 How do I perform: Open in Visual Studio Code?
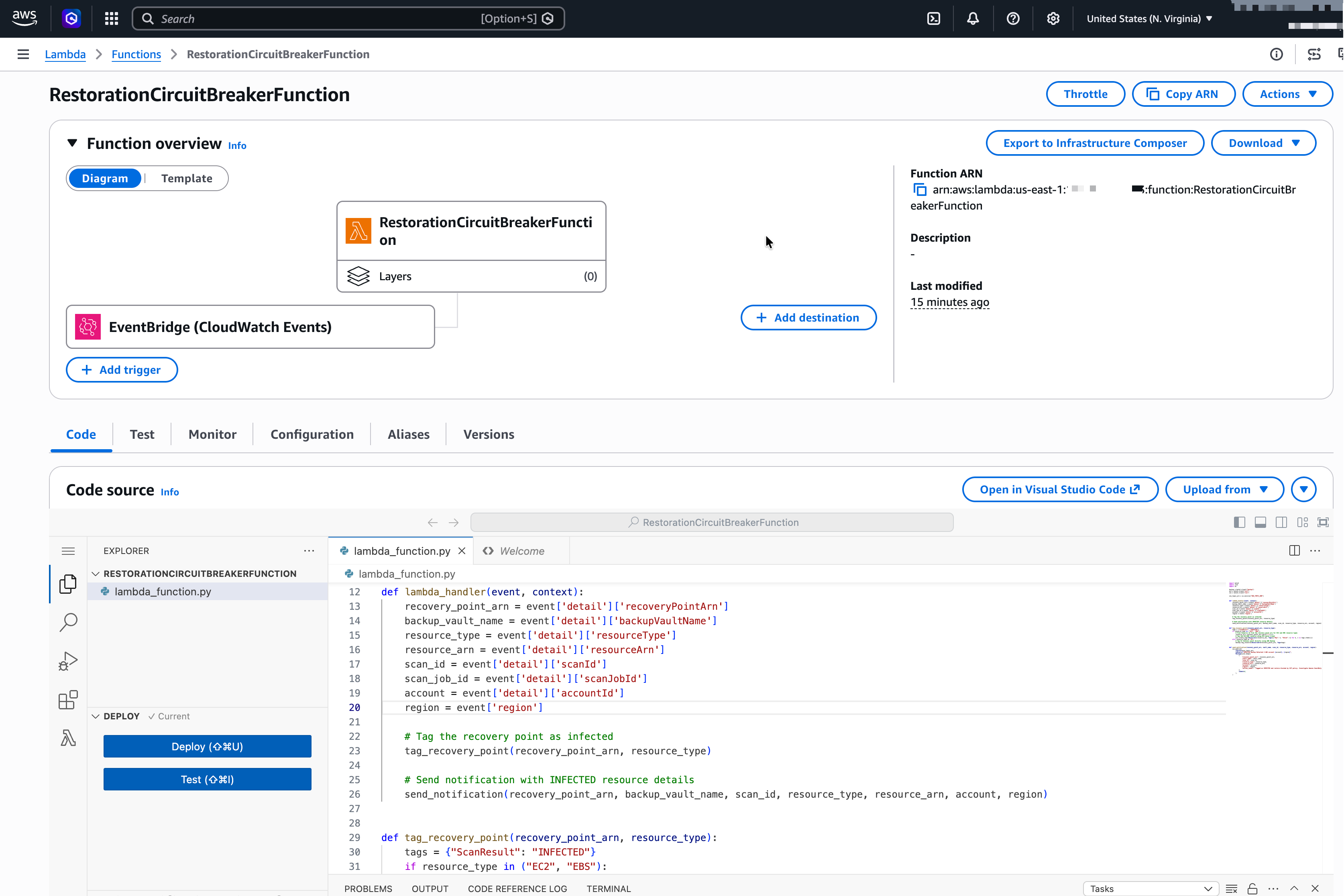click(1060, 489)
